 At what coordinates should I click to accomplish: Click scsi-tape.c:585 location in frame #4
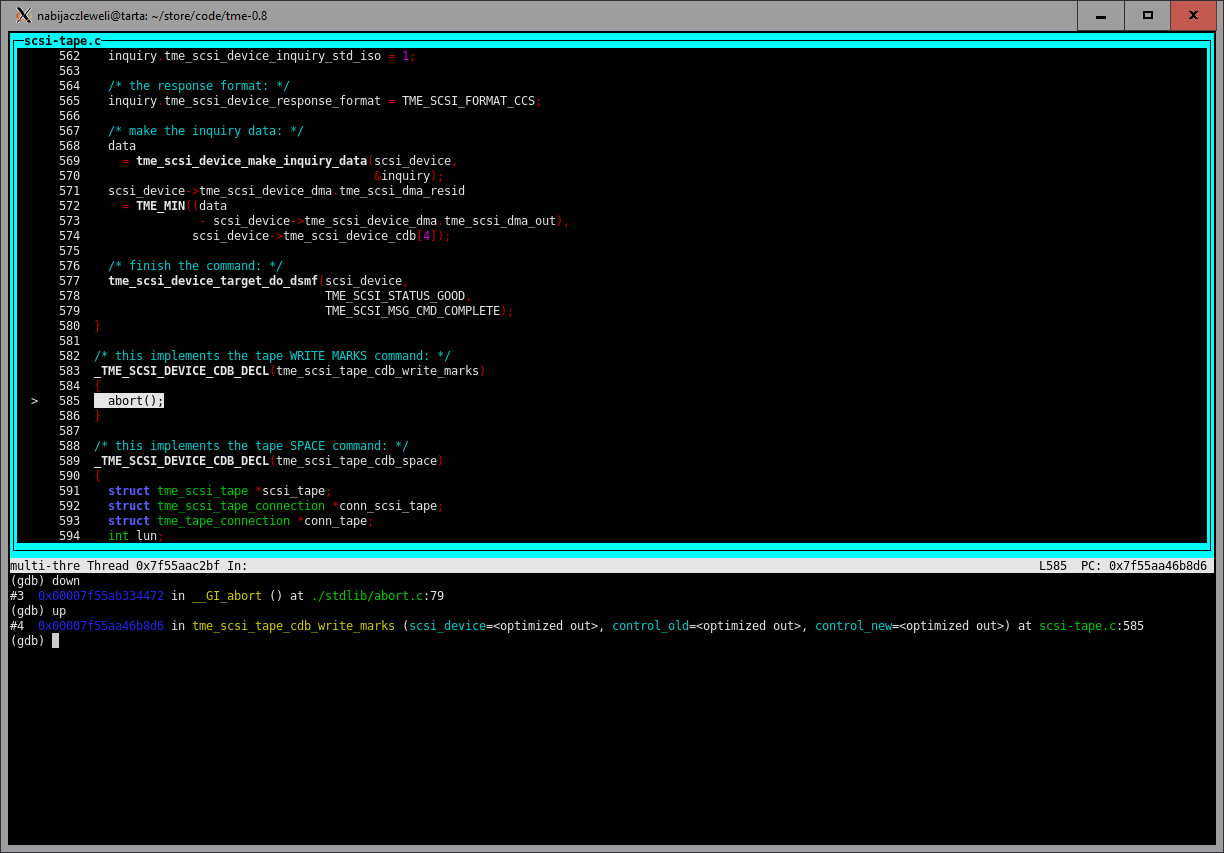click(x=1091, y=626)
